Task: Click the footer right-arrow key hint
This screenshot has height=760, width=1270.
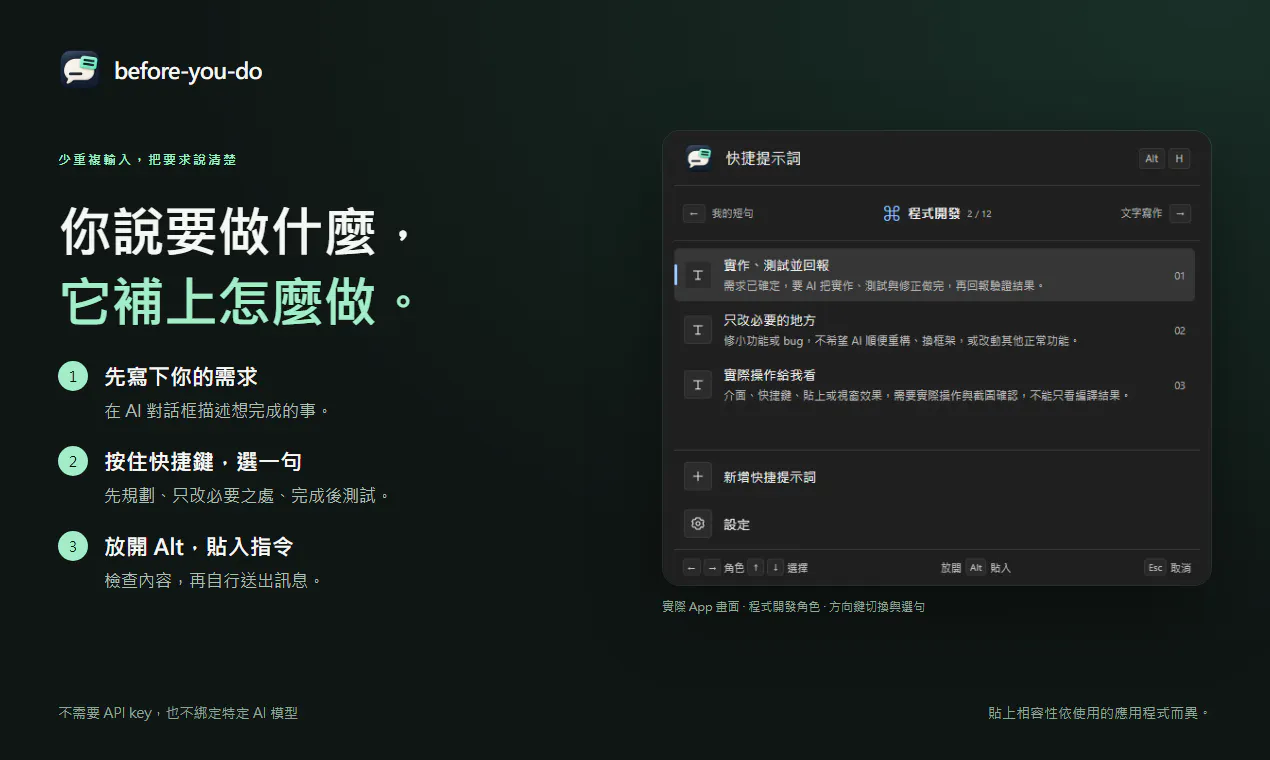Action: click(x=712, y=567)
